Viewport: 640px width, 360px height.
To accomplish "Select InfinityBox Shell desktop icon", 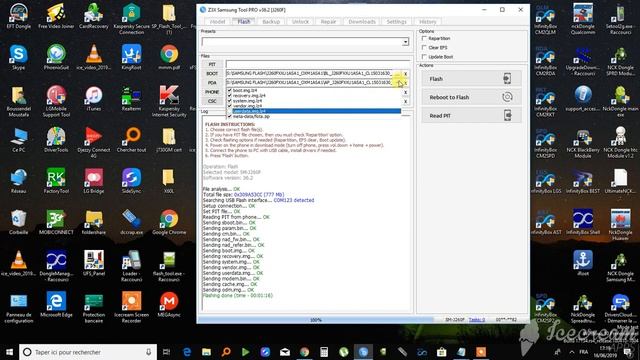I will [x=583, y=222].
